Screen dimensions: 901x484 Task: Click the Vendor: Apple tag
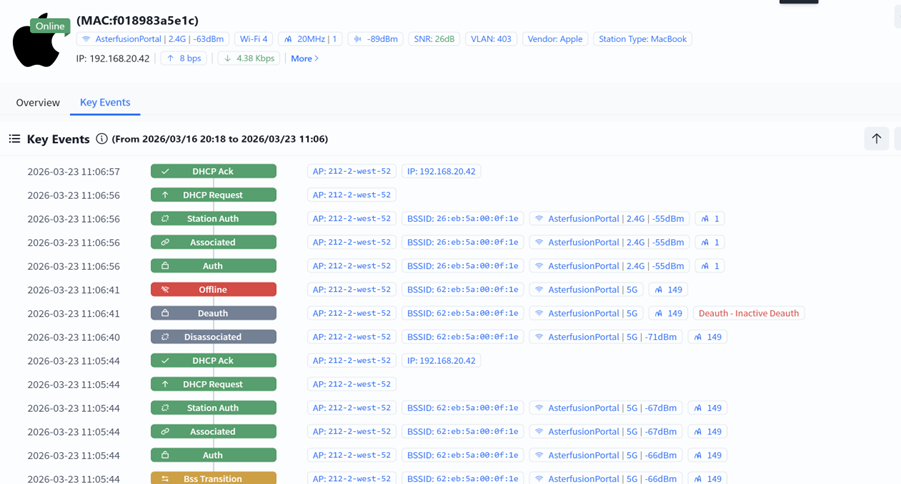pyautogui.click(x=555, y=39)
